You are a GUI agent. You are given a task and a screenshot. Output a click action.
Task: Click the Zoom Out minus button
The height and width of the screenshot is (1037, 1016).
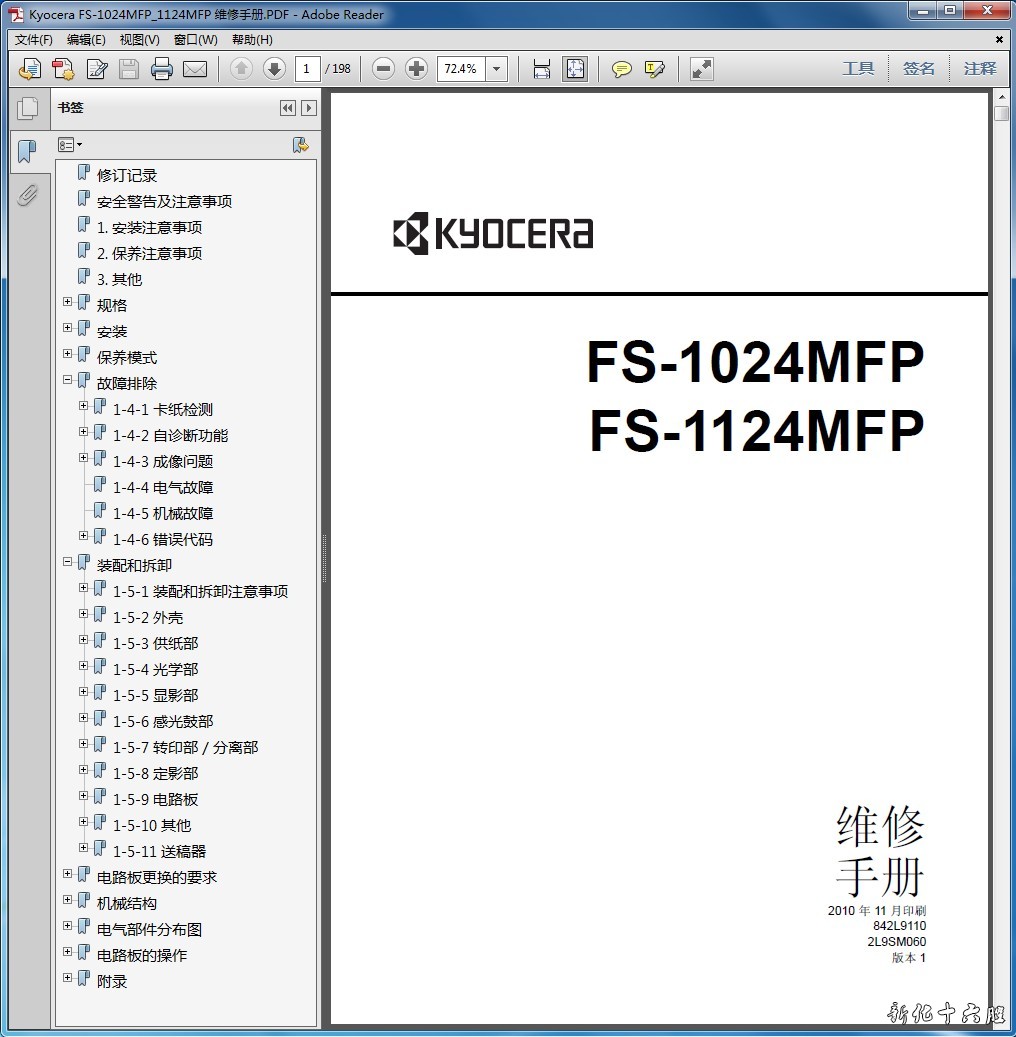click(x=383, y=69)
